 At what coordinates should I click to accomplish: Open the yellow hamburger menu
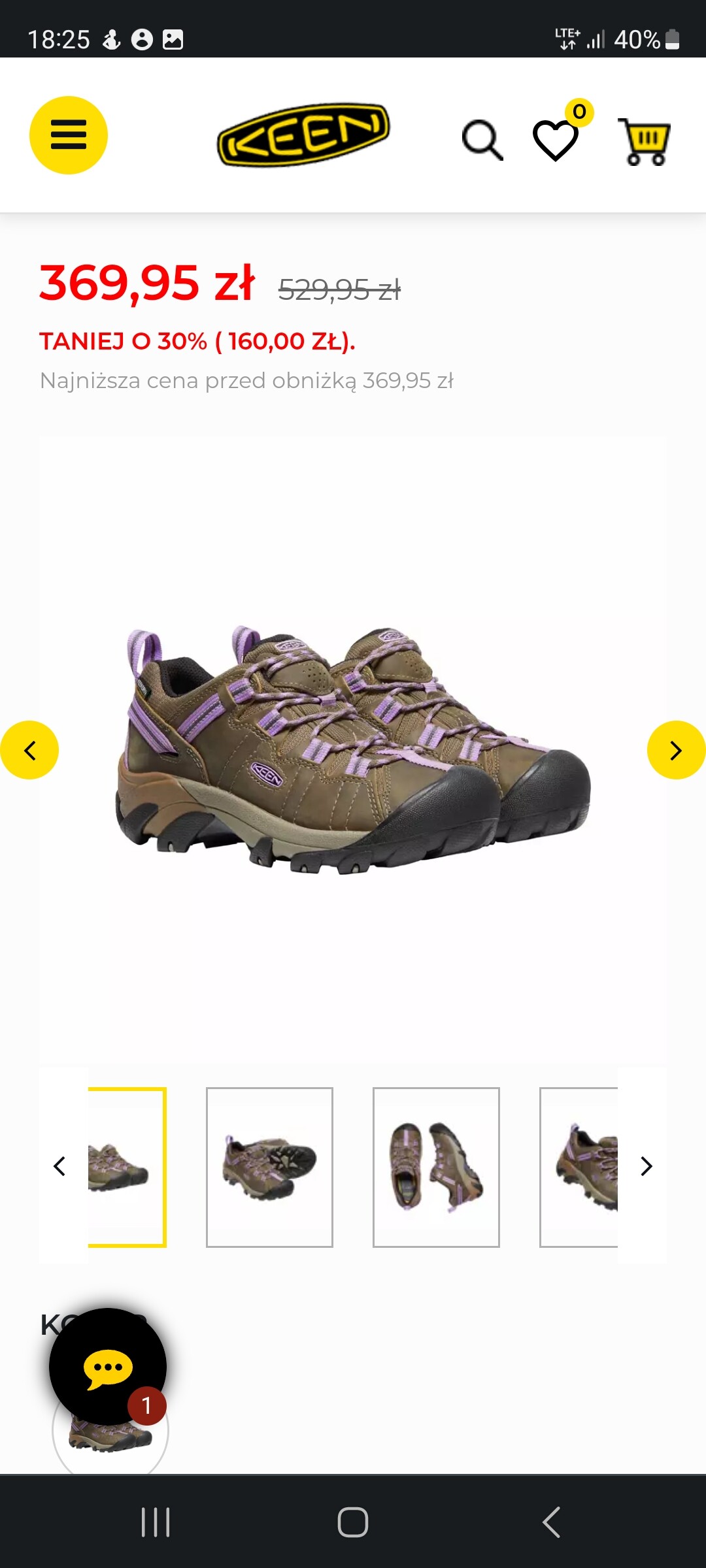tap(69, 135)
